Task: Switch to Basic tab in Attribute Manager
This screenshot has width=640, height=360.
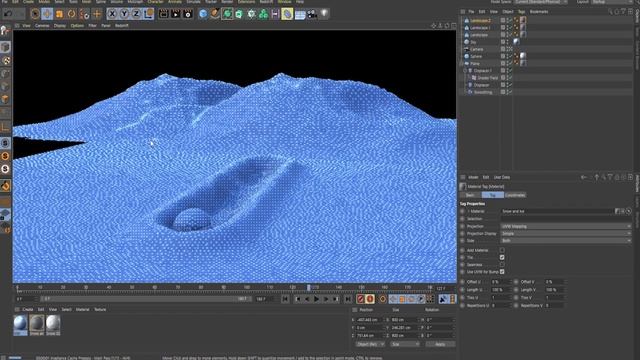Action: click(x=470, y=195)
